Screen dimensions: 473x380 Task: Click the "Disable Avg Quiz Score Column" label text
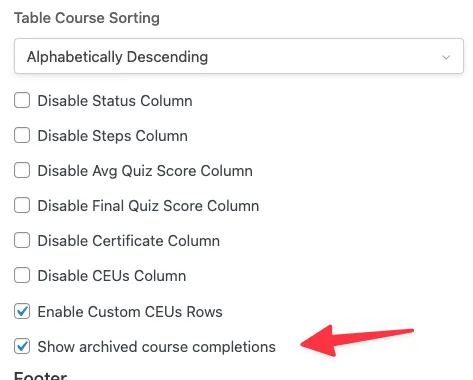coord(145,171)
